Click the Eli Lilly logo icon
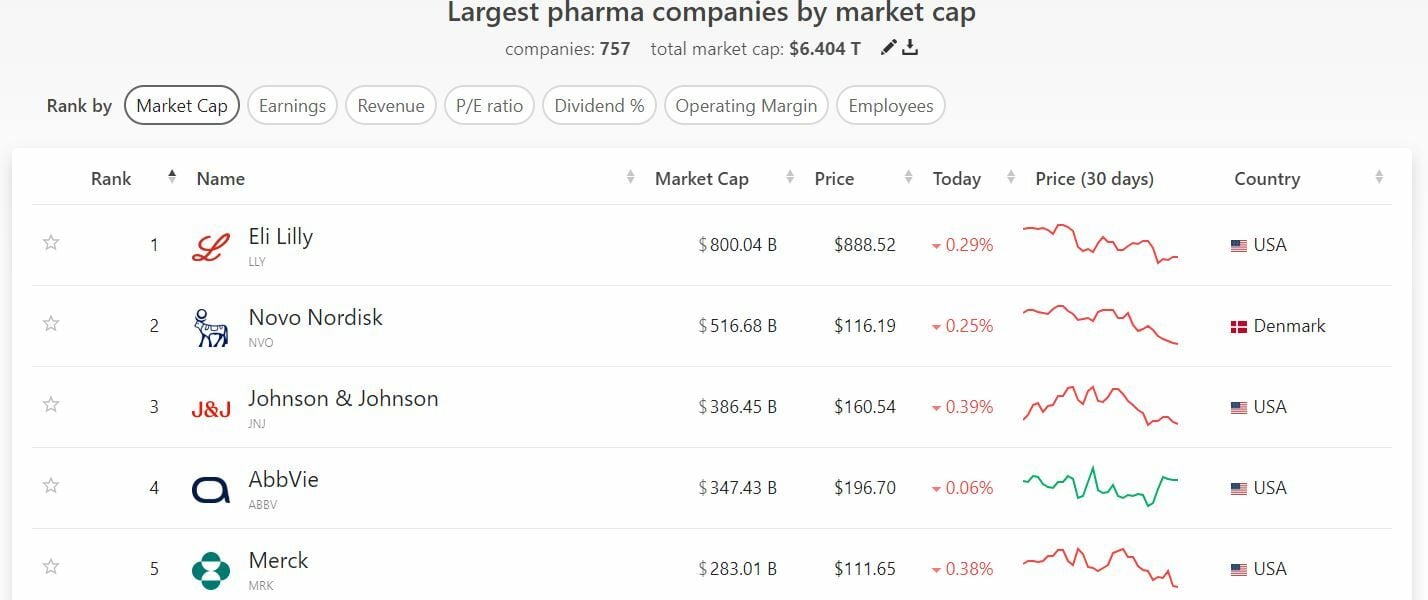The height and width of the screenshot is (600, 1428). (x=210, y=246)
